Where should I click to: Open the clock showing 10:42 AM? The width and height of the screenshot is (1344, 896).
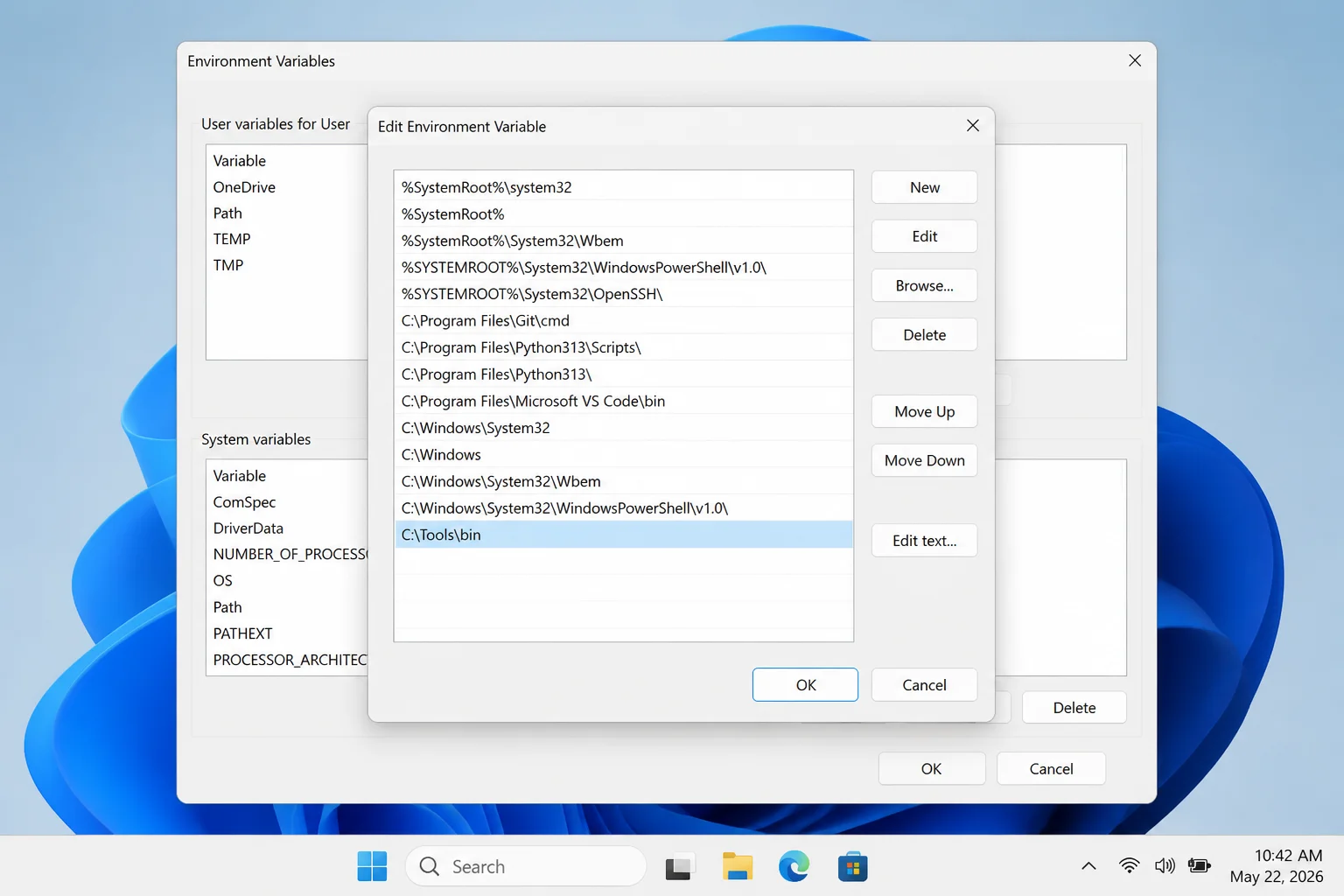(x=1277, y=866)
